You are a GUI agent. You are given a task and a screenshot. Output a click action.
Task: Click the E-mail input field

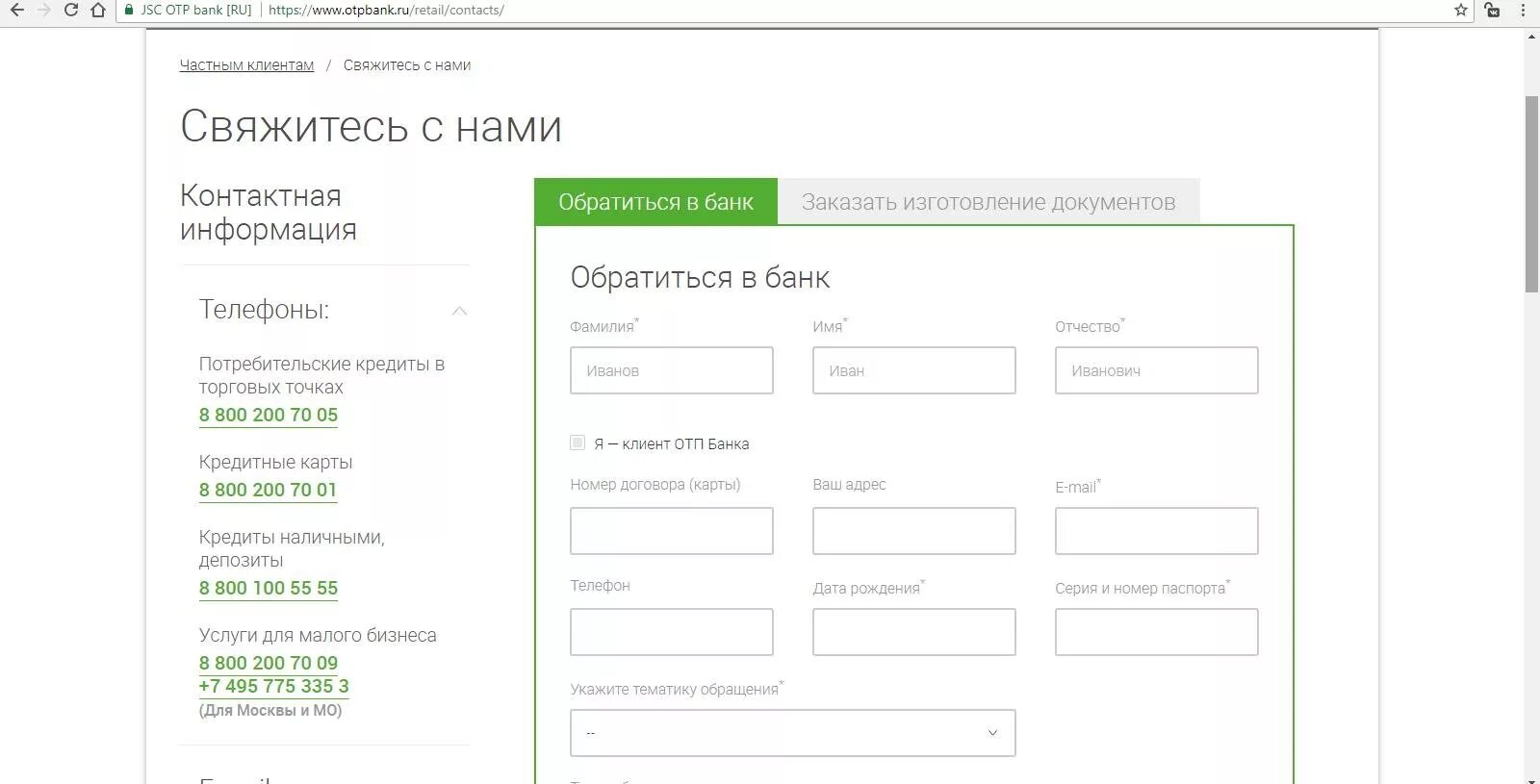1157,531
